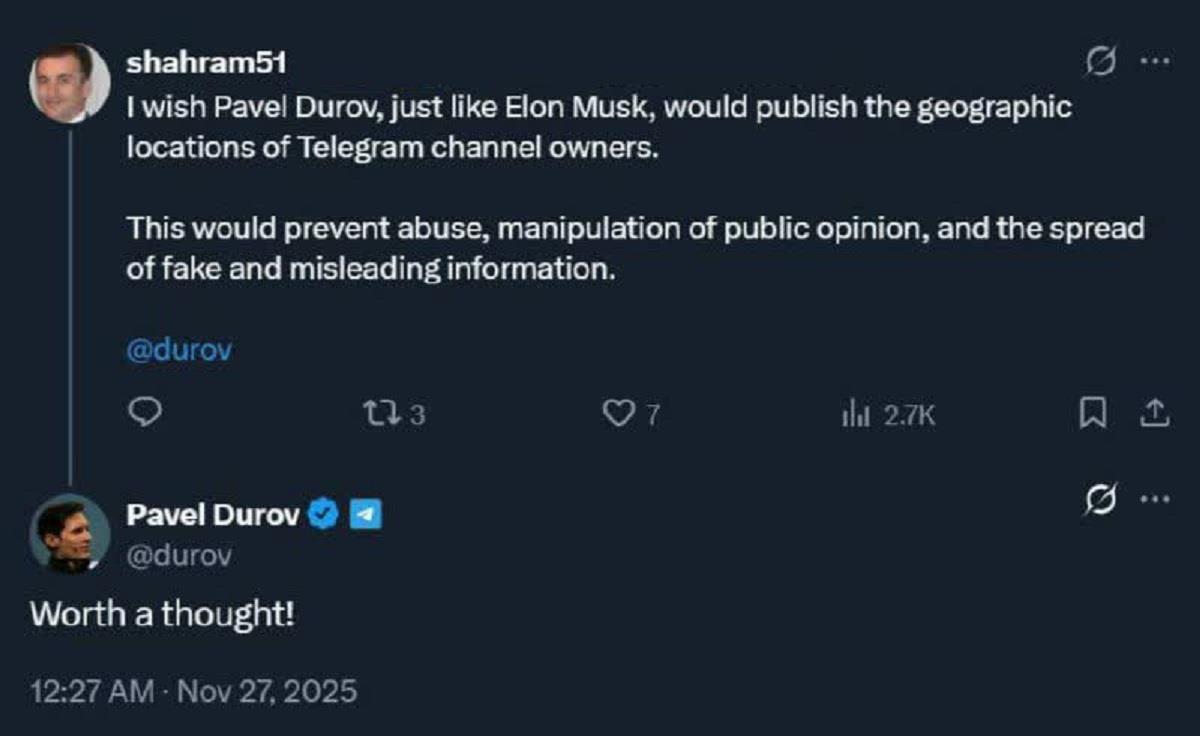
Task: Click shahram51's profile picture
Action: pyautogui.click(x=69, y=82)
